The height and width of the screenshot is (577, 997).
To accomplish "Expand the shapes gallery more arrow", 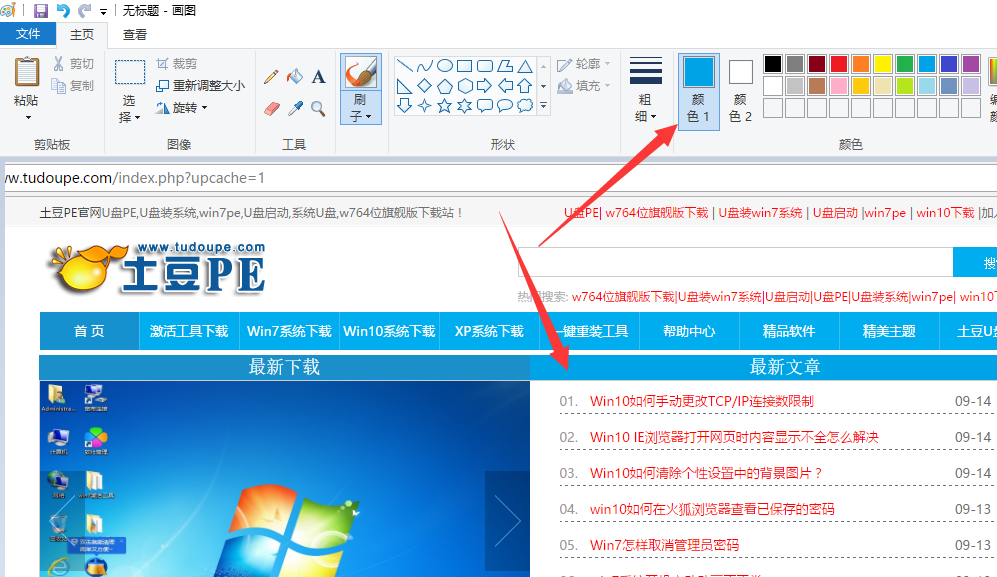I will [x=544, y=106].
